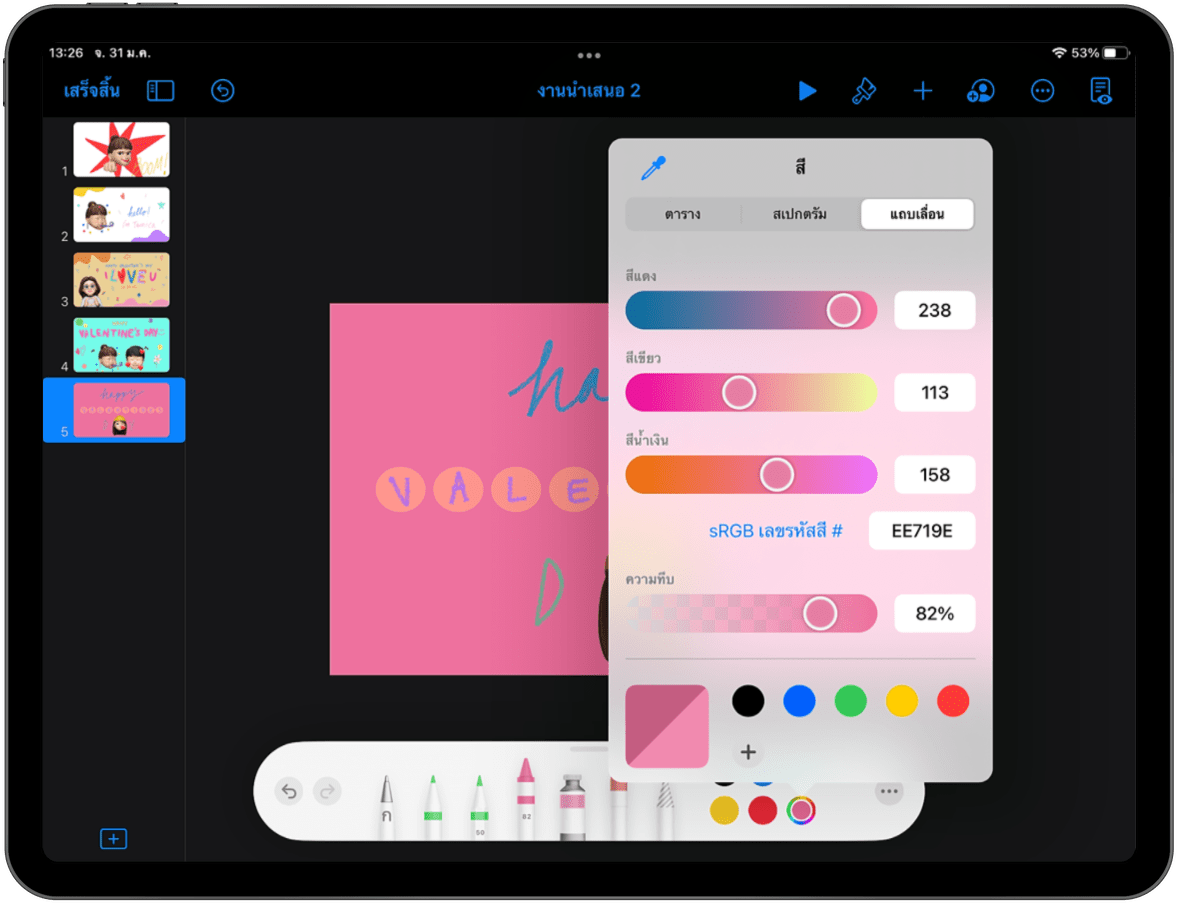The image size is (1177, 903).
Task: Open the Collaborate people icon
Action: pyautogui.click(x=981, y=91)
